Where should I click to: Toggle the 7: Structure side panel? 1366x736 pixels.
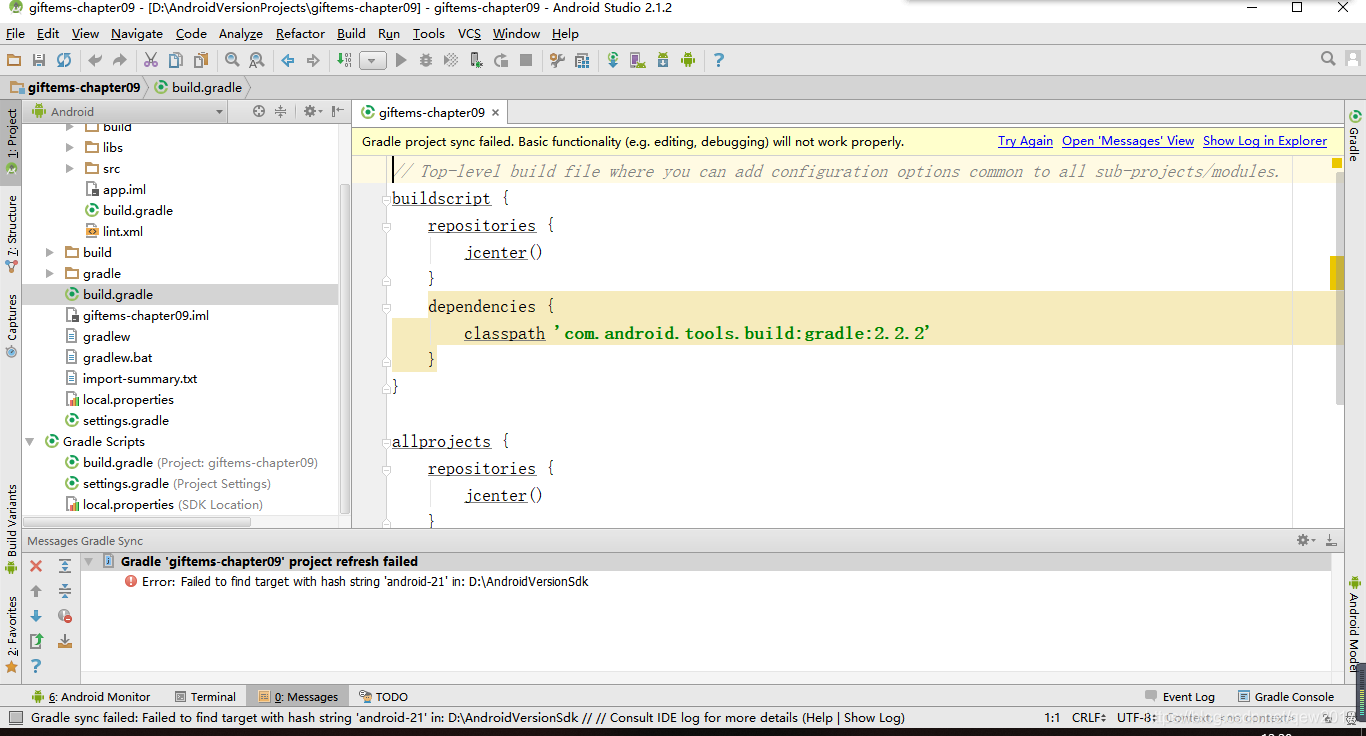[12, 234]
